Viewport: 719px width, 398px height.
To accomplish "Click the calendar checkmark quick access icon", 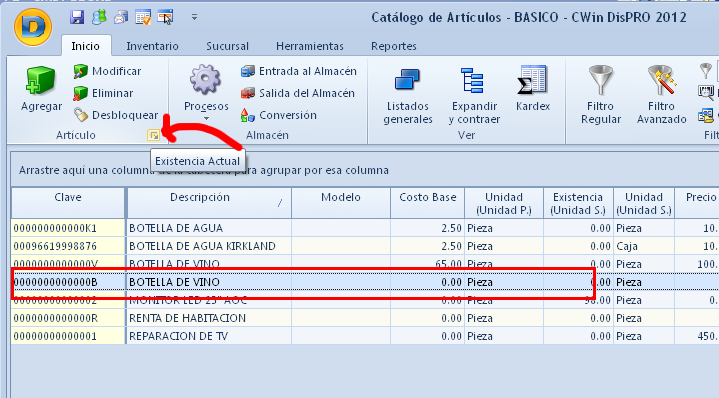I will pyautogui.click(x=143, y=17).
